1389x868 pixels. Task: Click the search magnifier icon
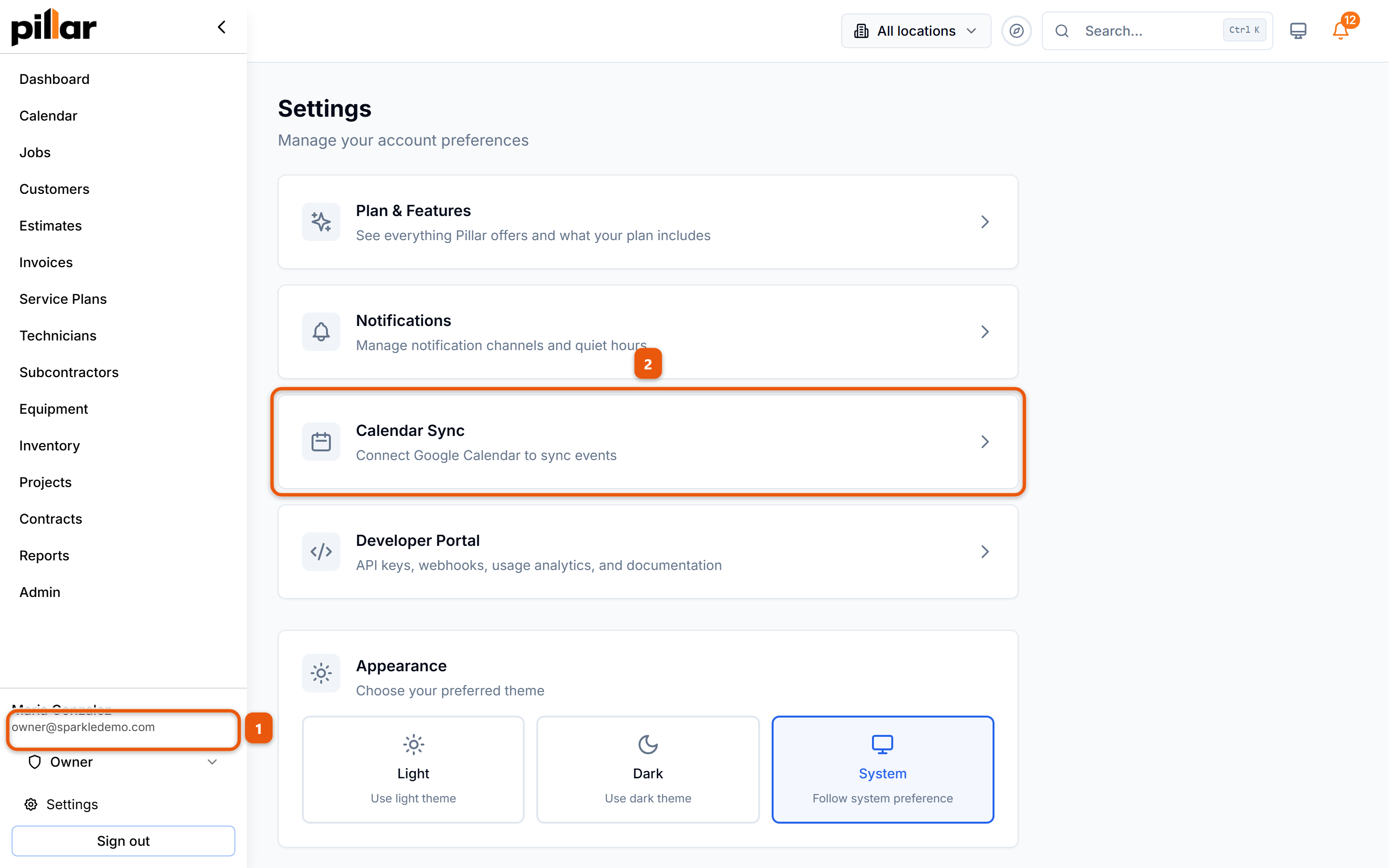click(1062, 31)
